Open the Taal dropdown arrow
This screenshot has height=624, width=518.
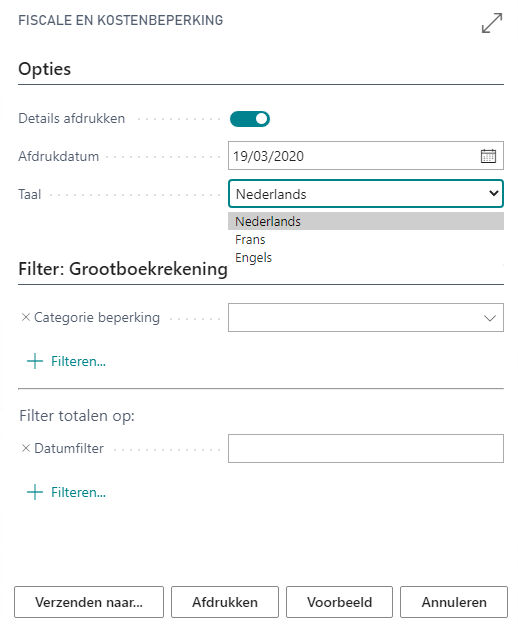click(x=493, y=193)
